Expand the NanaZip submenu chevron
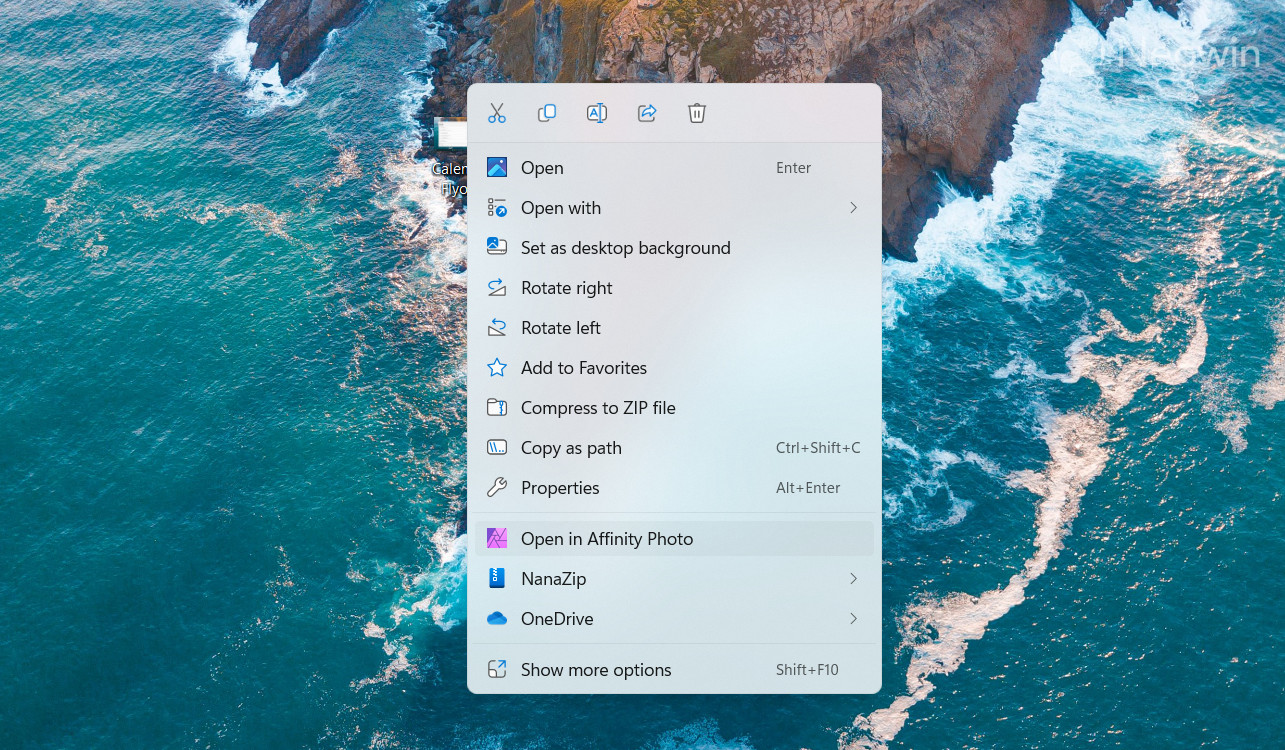Screen dimensions: 1285x750 [853, 579]
